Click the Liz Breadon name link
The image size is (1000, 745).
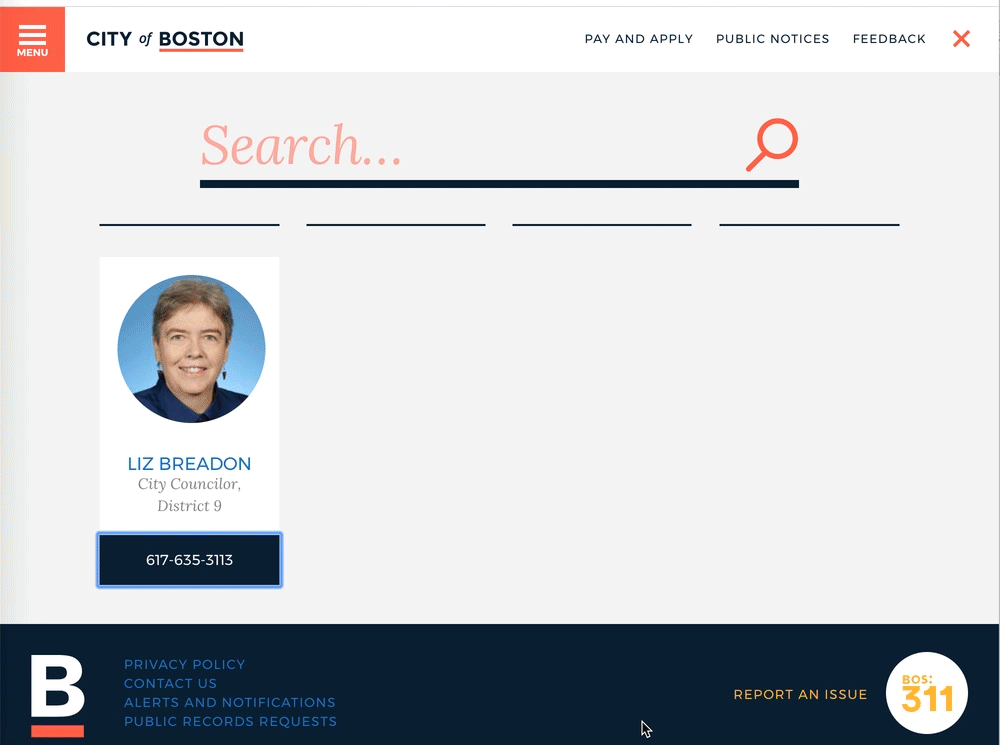click(189, 464)
